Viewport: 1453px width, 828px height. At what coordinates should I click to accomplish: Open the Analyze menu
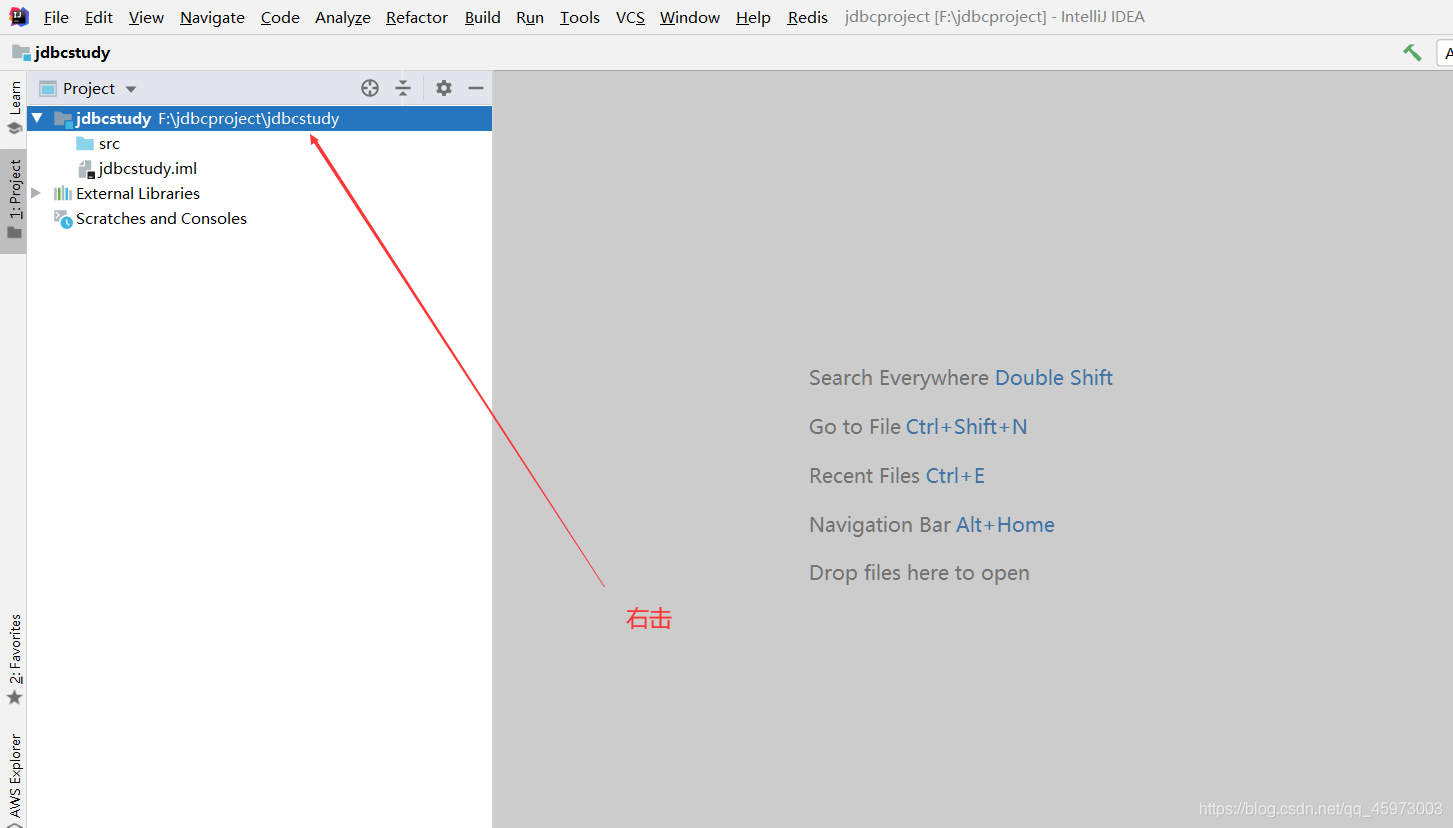[343, 17]
